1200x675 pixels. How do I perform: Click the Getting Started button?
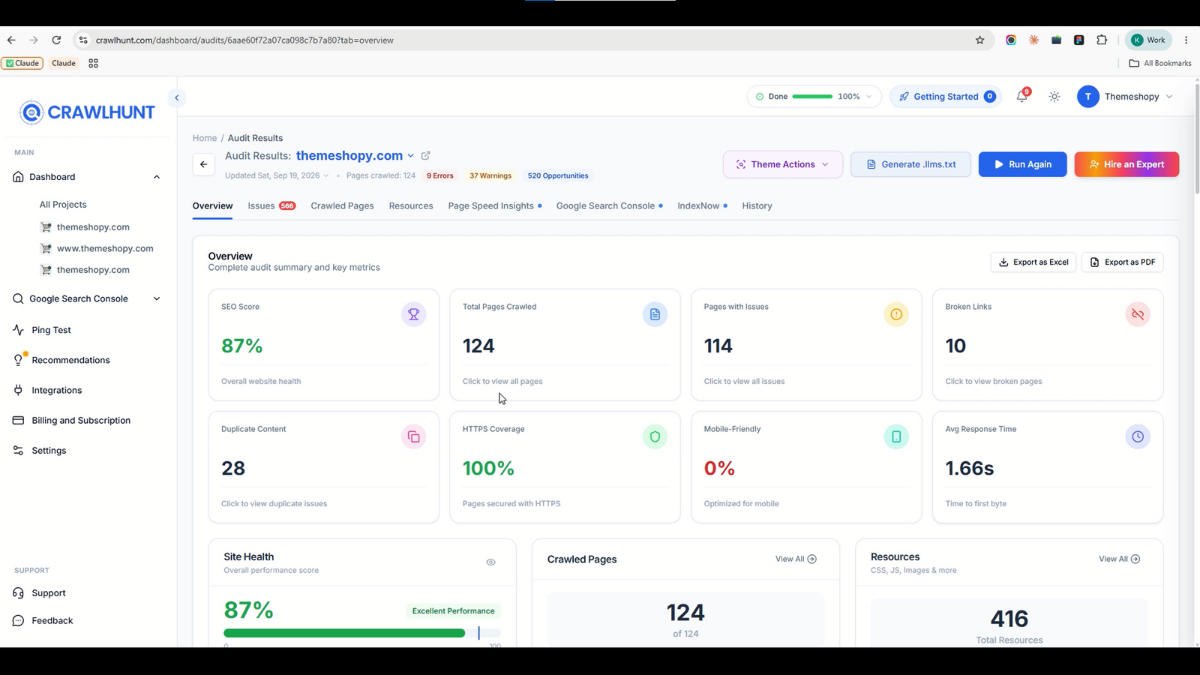pos(945,97)
